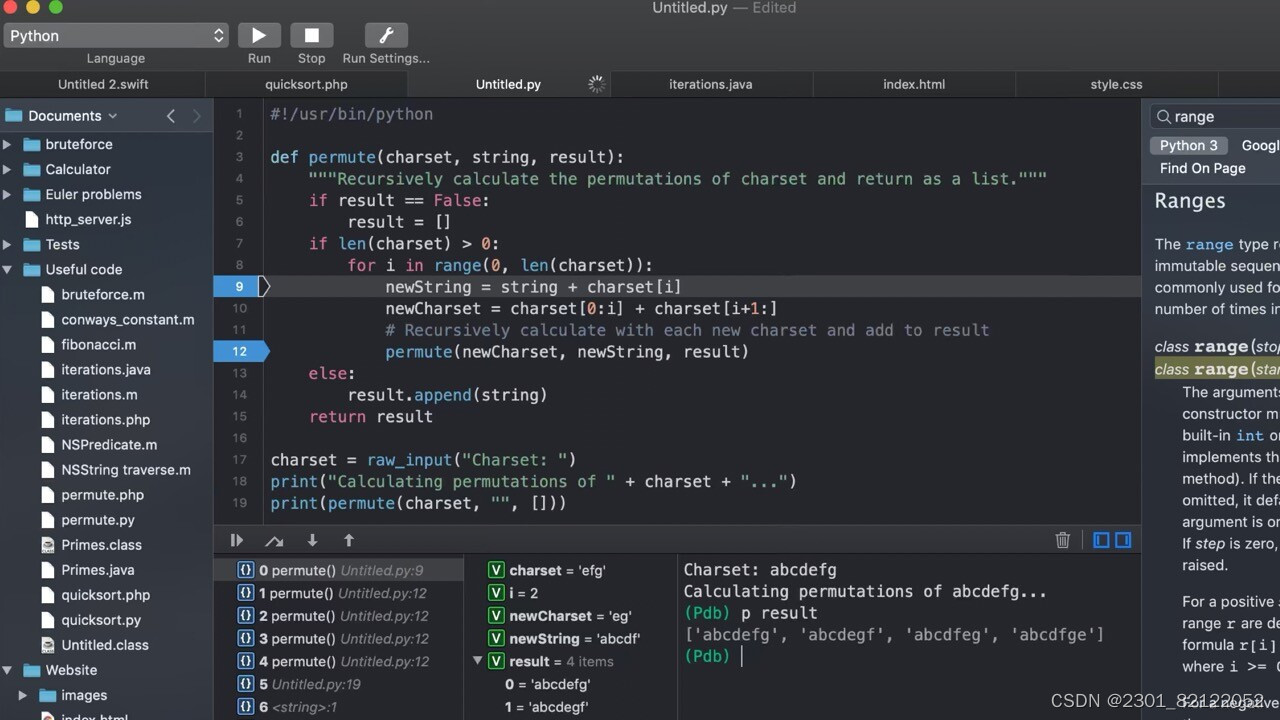Toggle the debugger pane with the right split icon
This screenshot has height=720, width=1280.
pyautogui.click(x=1123, y=540)
